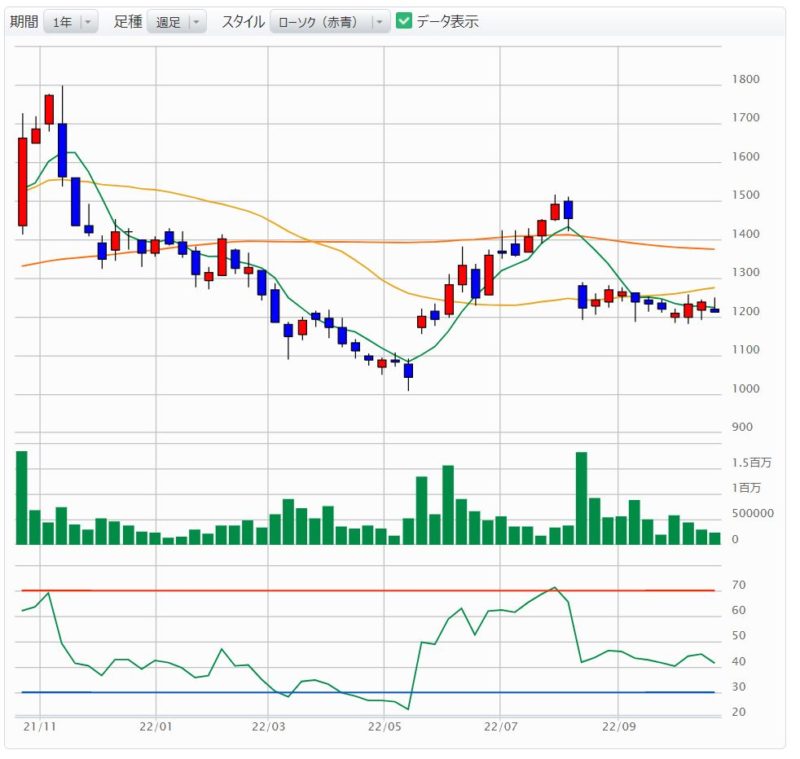Open the 足種 週足 interval dropdown
Screen dimensions: 800x759
pos(177,22)
